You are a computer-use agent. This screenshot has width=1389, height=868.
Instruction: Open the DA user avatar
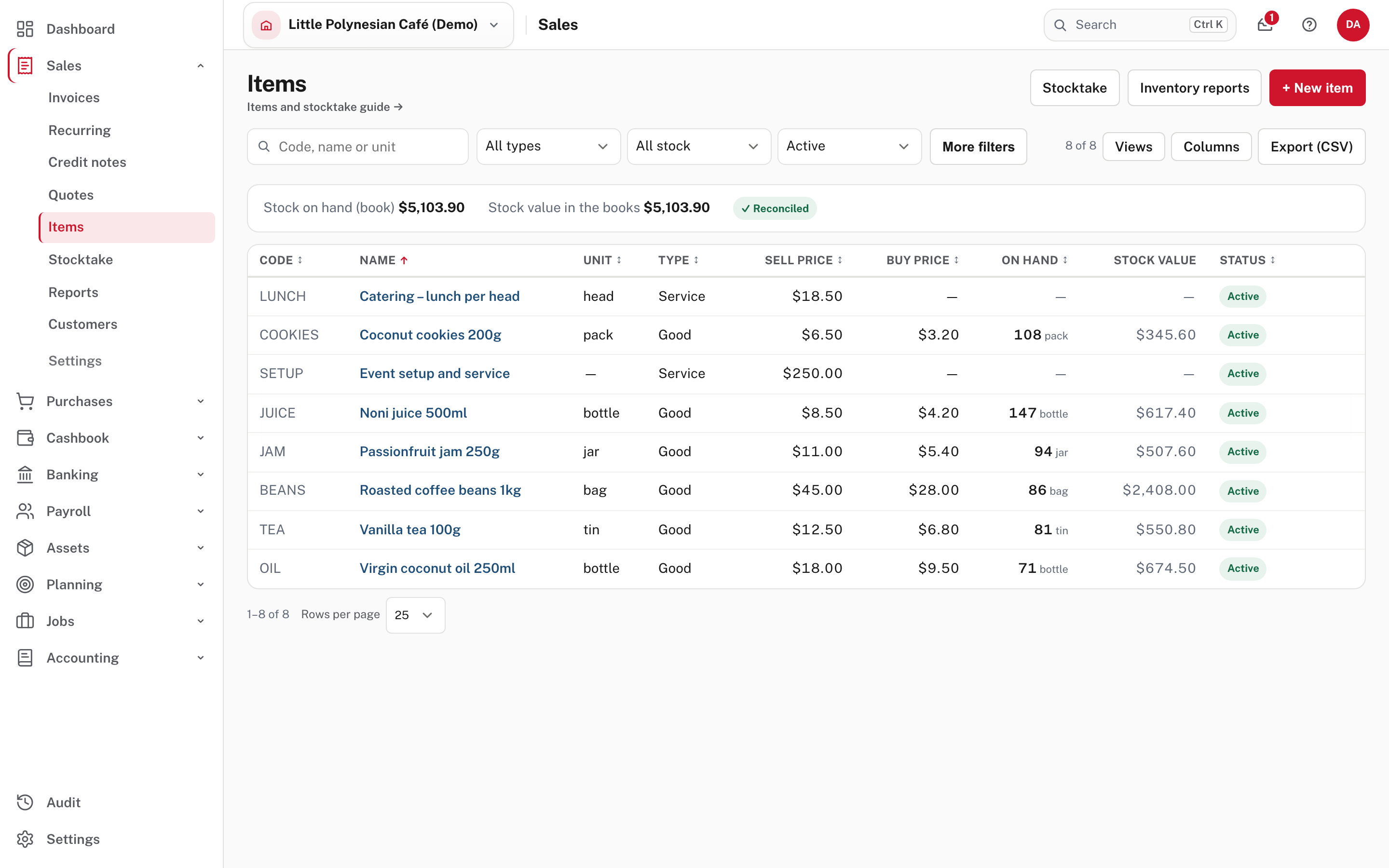pyautogui.click(x=1353, y=25)
